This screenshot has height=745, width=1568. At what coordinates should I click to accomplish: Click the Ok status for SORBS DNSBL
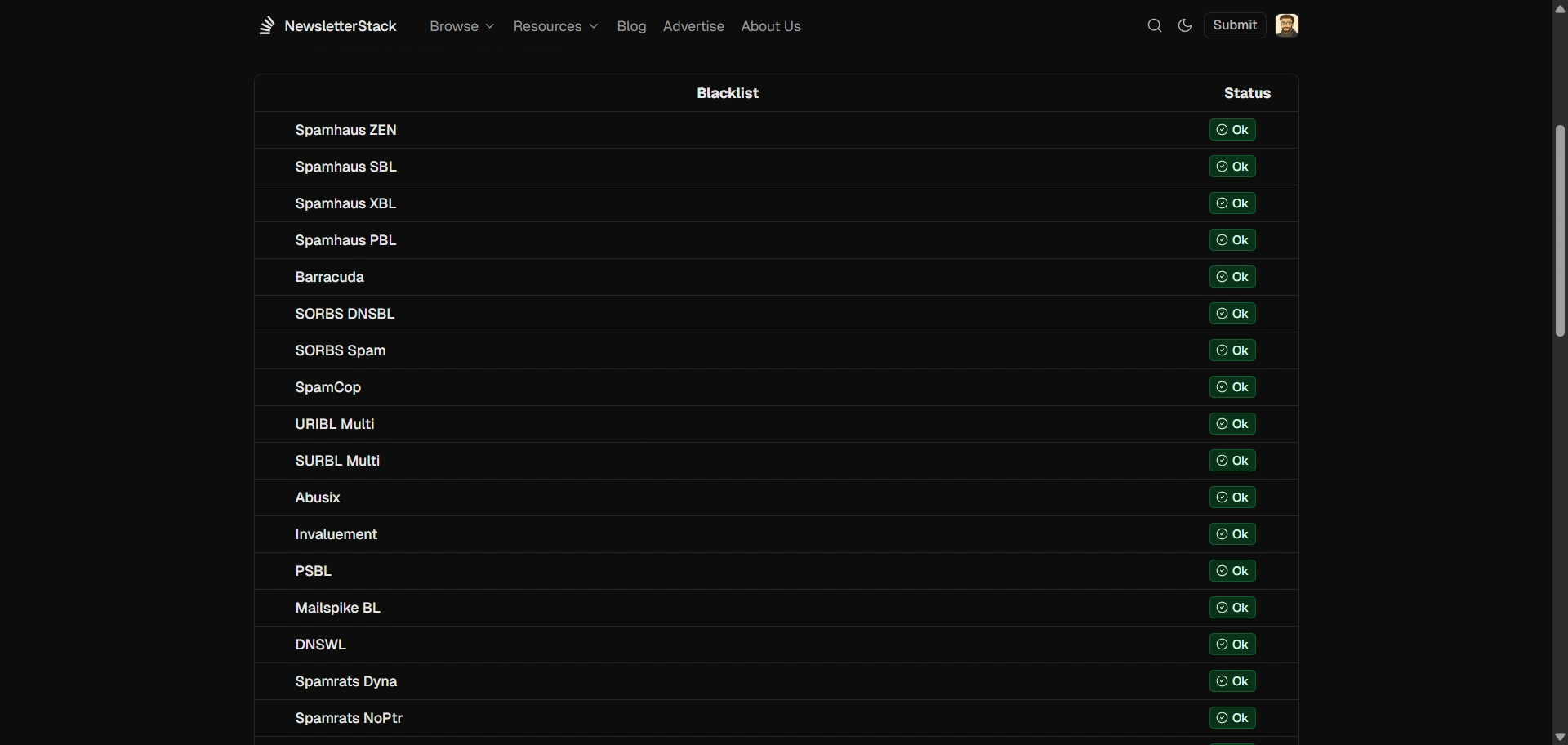(x=1233, y=313)
